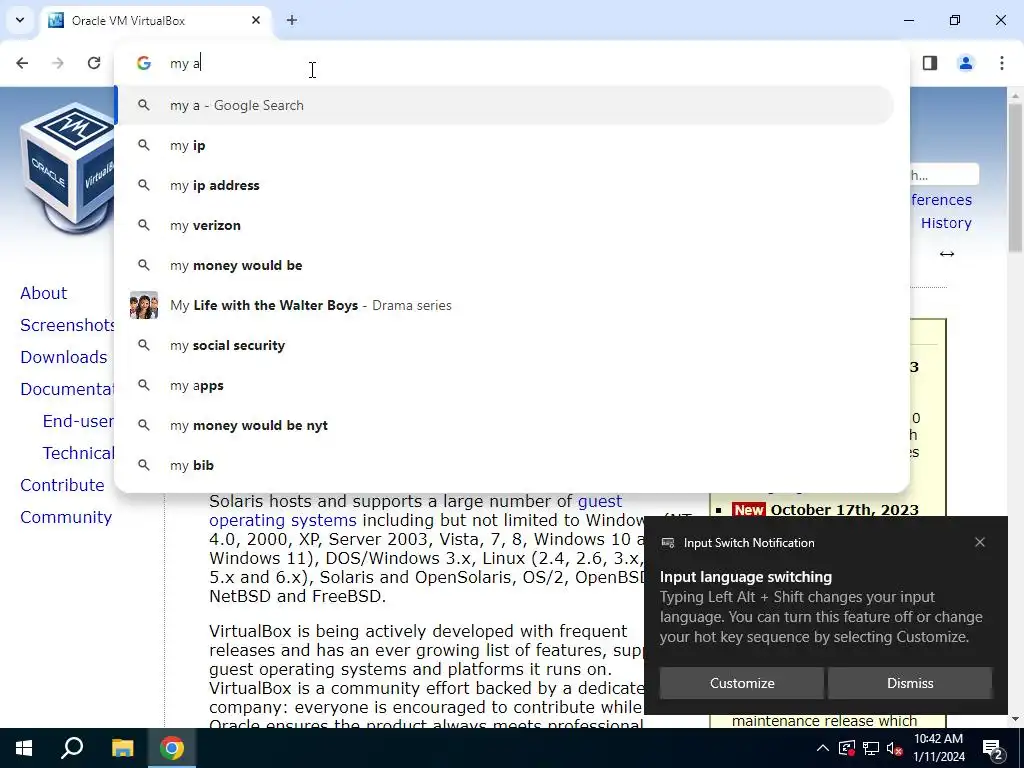1024x768 pixels.
Task: Click the network tray icon
Action: click(x=871, y=748)
